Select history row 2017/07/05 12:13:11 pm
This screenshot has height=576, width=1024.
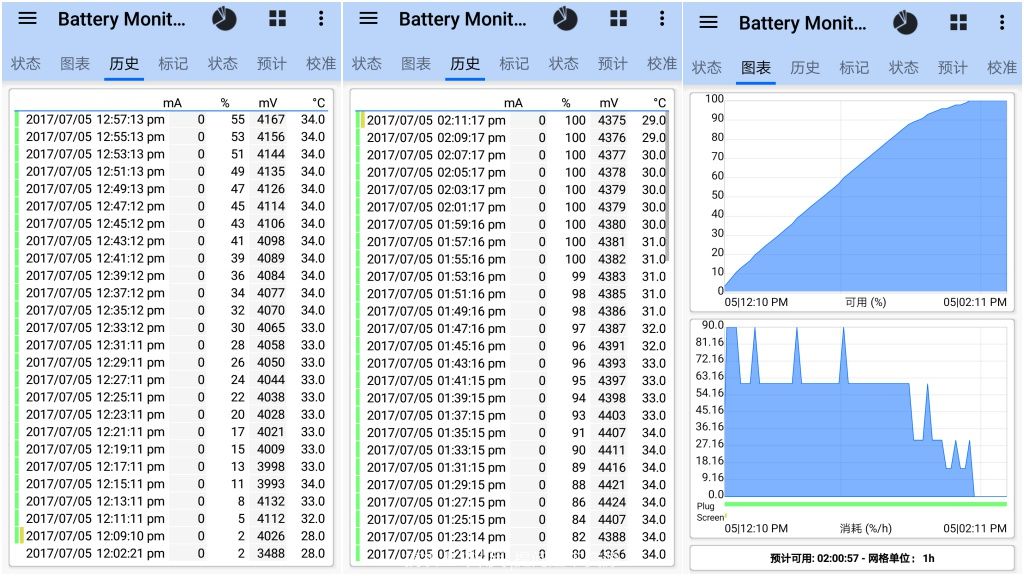pos(171,501)
